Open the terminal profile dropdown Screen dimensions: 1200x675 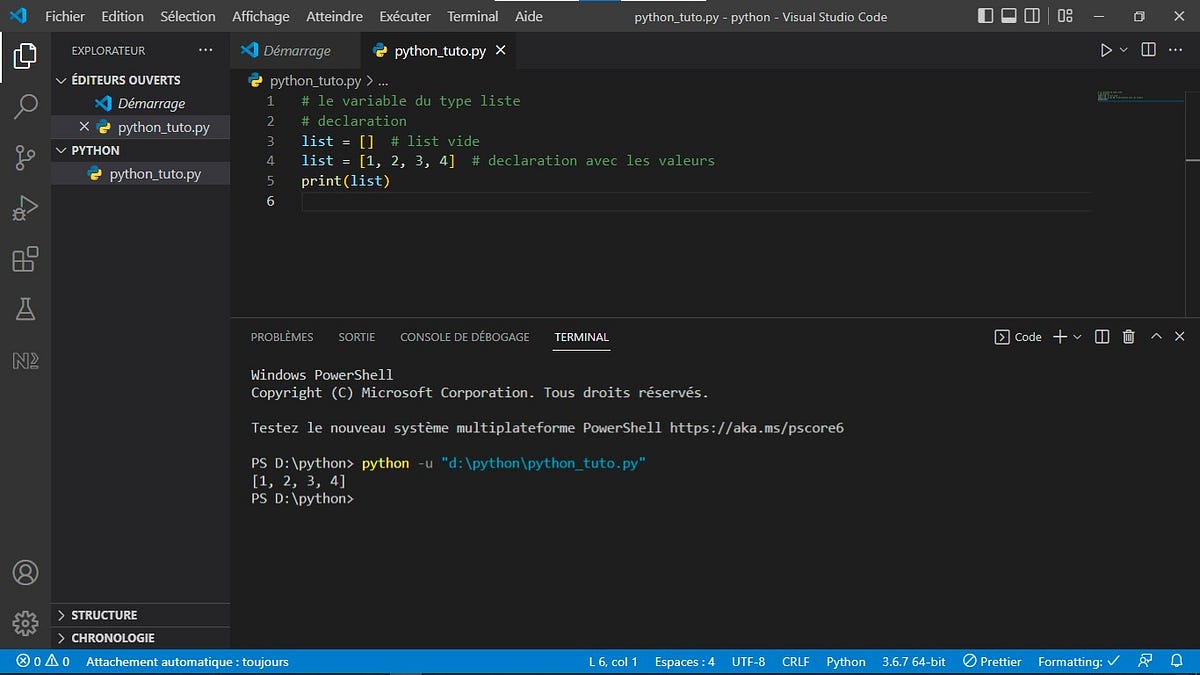point(1078,337)
